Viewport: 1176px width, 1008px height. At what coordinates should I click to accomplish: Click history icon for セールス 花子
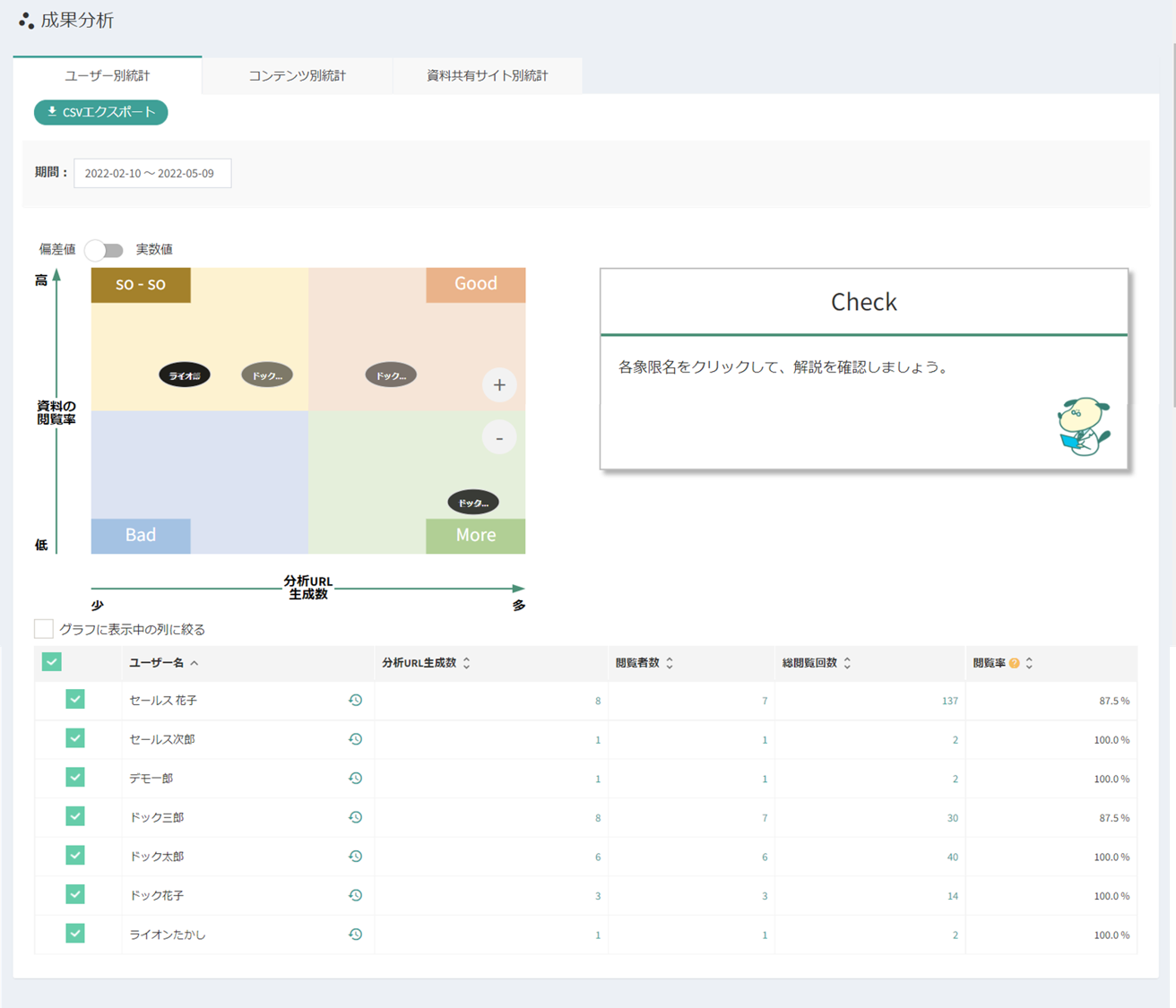355,701
